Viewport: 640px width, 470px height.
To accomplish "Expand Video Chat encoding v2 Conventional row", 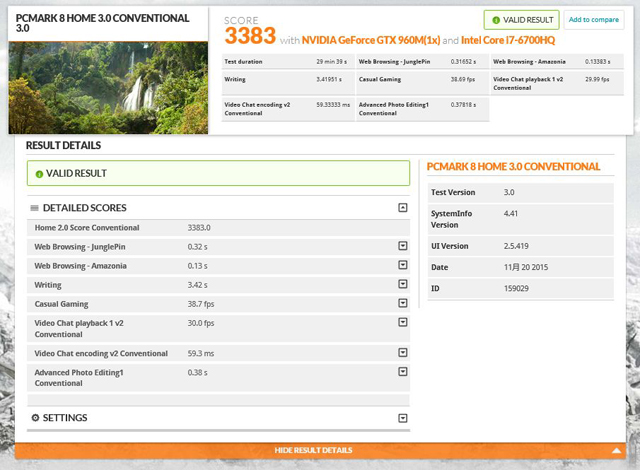I will (402, 352).
